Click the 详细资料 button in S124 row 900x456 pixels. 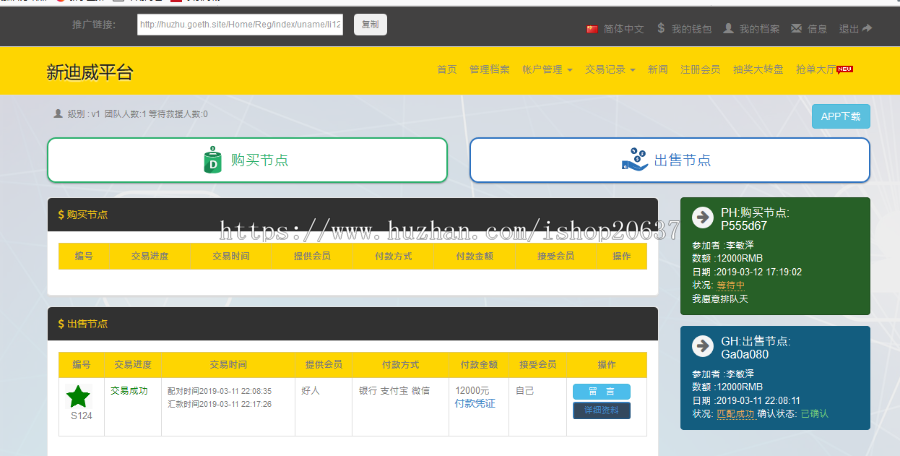click(602, 410)
